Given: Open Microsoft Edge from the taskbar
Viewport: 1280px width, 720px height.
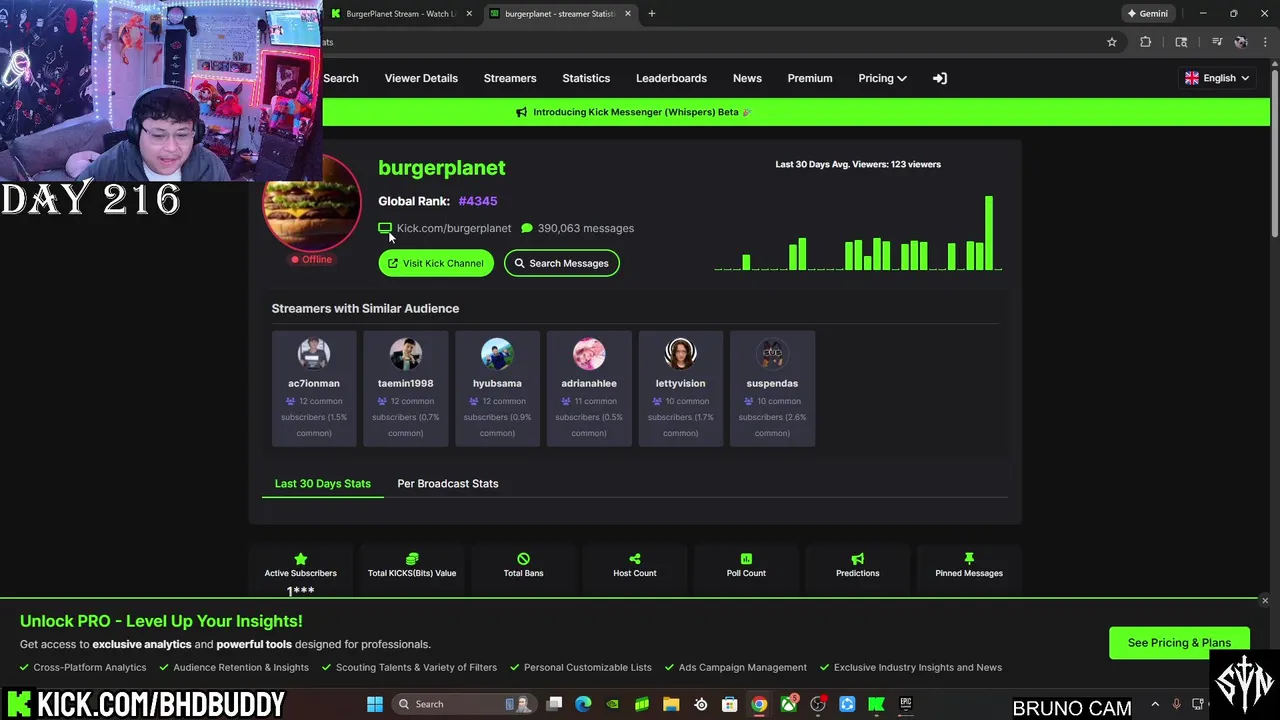Looking at the screenshot, I should [583, 704].
